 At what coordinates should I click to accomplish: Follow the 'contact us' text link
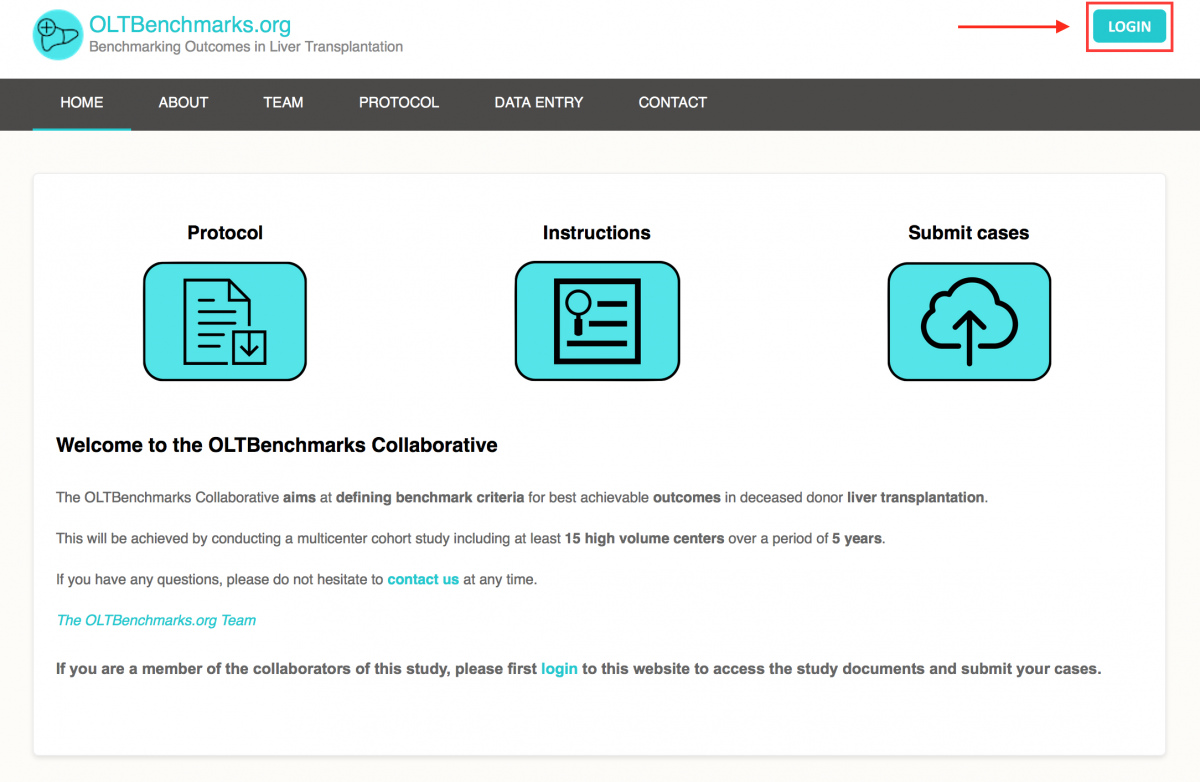click(x=423, y=579)
